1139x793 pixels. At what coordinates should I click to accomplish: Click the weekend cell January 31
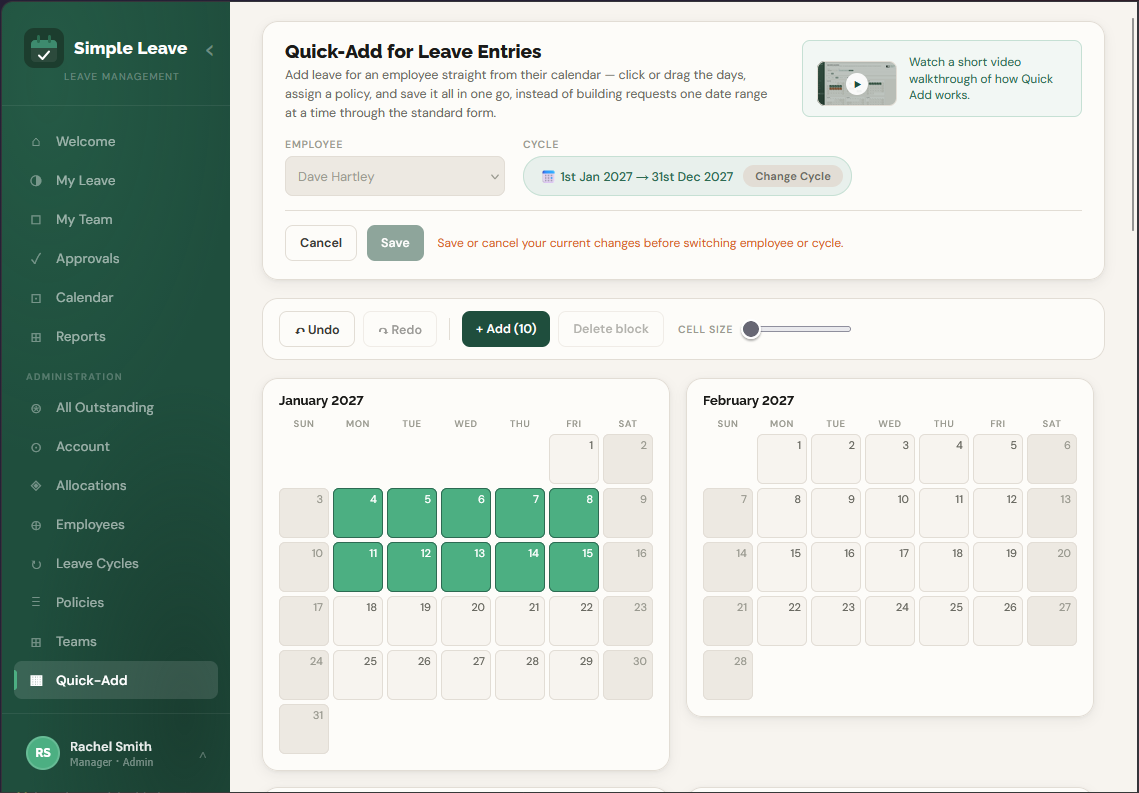pyautogui.click(x=304, y=729)
